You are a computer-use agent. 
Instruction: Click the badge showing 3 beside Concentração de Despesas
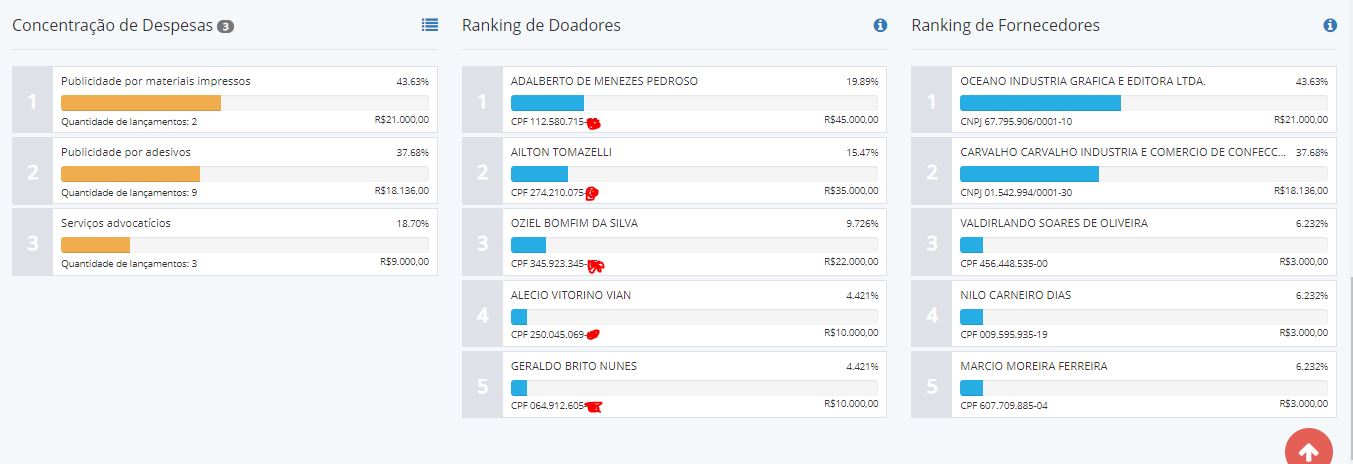pyautogui.click(x=225, y=26)
